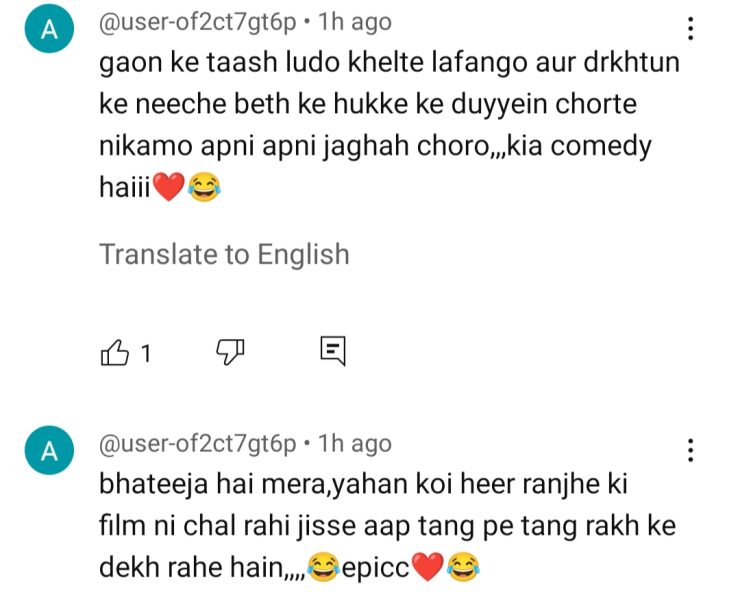Dislike the comment about gaon ke taash ludo
This screenshot has width=740, height=608.
click(x=231, y=351)
